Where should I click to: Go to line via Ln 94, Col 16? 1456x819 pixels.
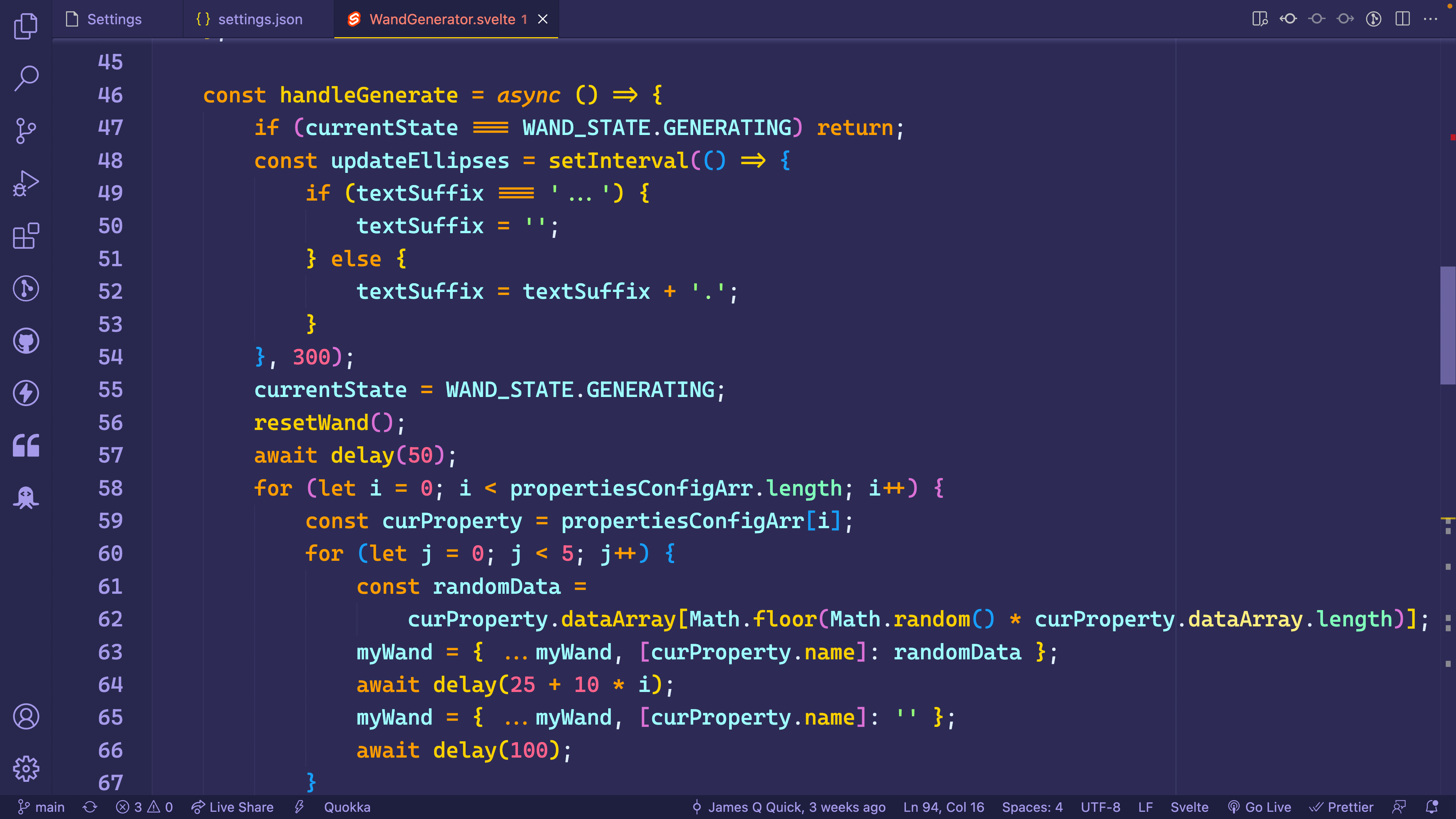point(943,807)
